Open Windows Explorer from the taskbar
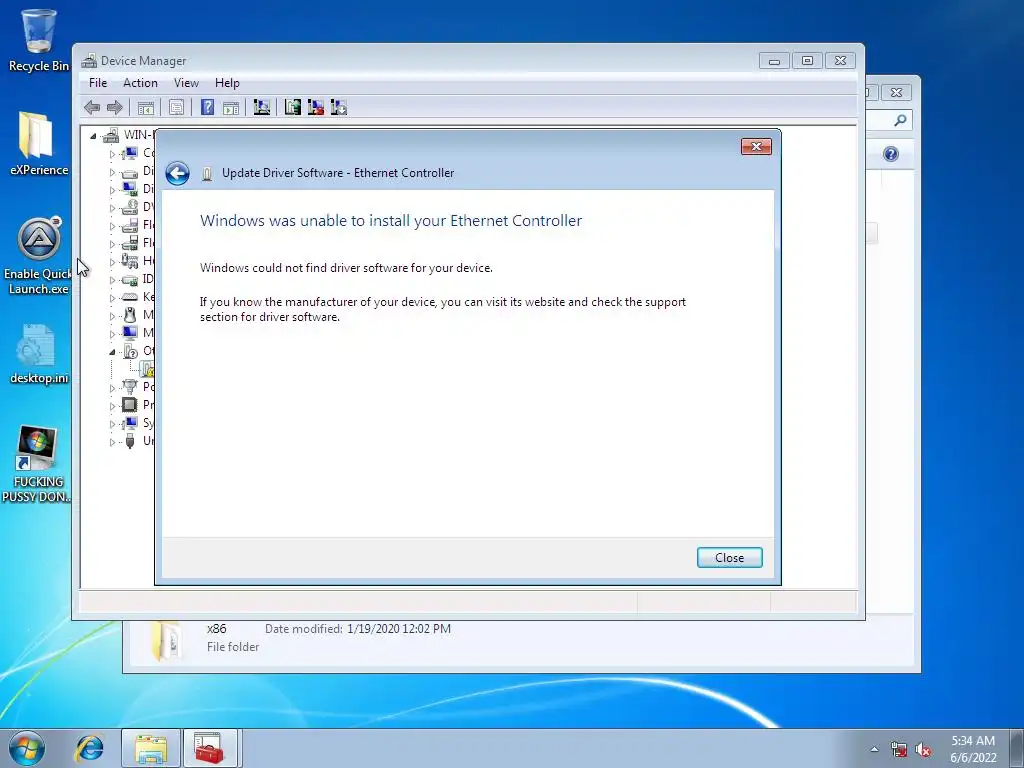Viewport: 1024px width, 768px height. [151, 748]
